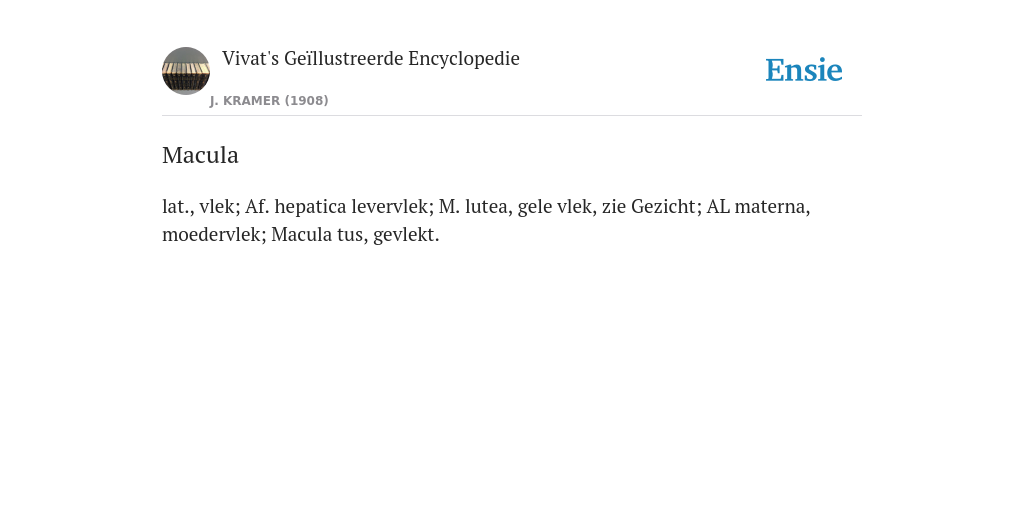Click the abbreviation lat. at the start of the text
The height and width of the screenshot is (512, 1024).
pyautogui.click(x=175, y=207)
